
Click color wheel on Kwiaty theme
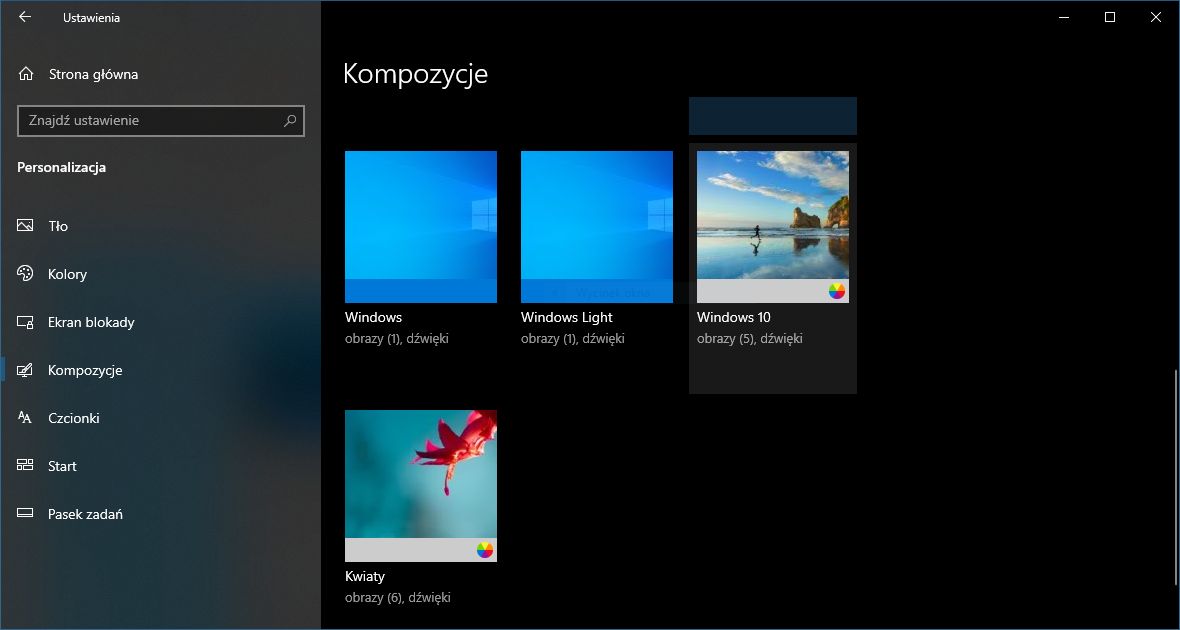(x=485, y=550)
